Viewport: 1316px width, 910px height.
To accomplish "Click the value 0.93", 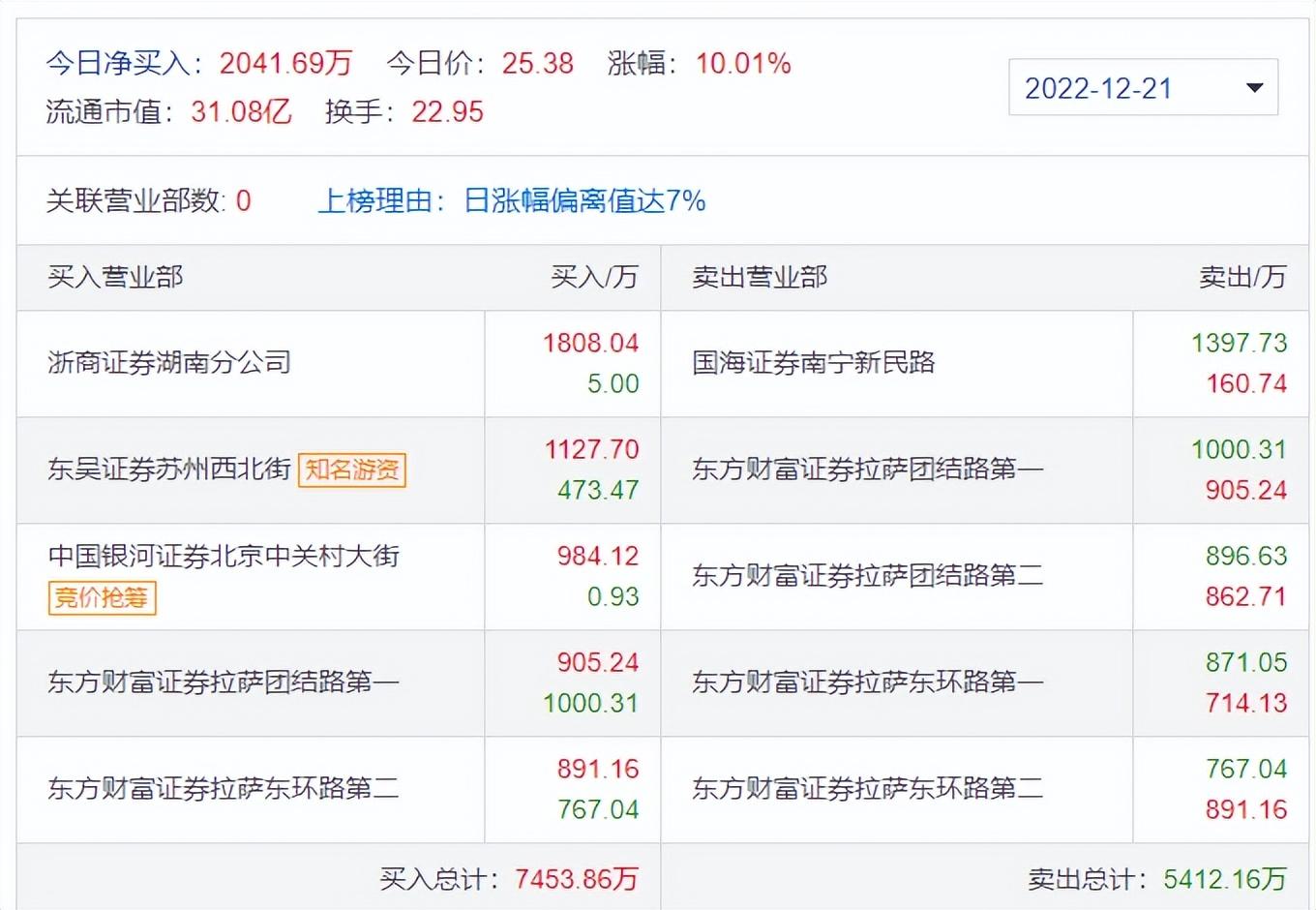I will click(x=613, y=596).
